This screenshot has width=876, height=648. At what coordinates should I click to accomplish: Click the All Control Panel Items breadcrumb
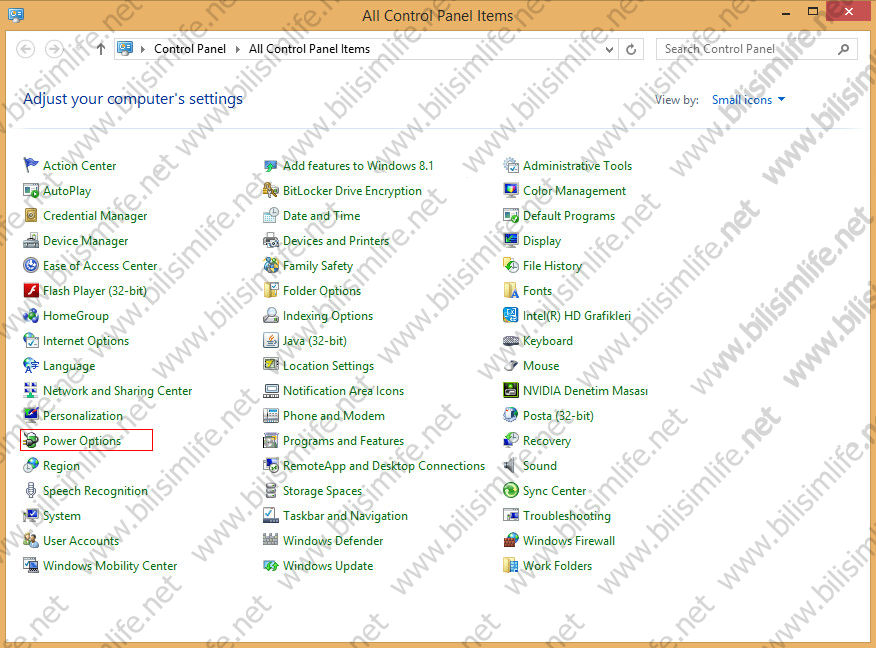(x=309, y=49)
